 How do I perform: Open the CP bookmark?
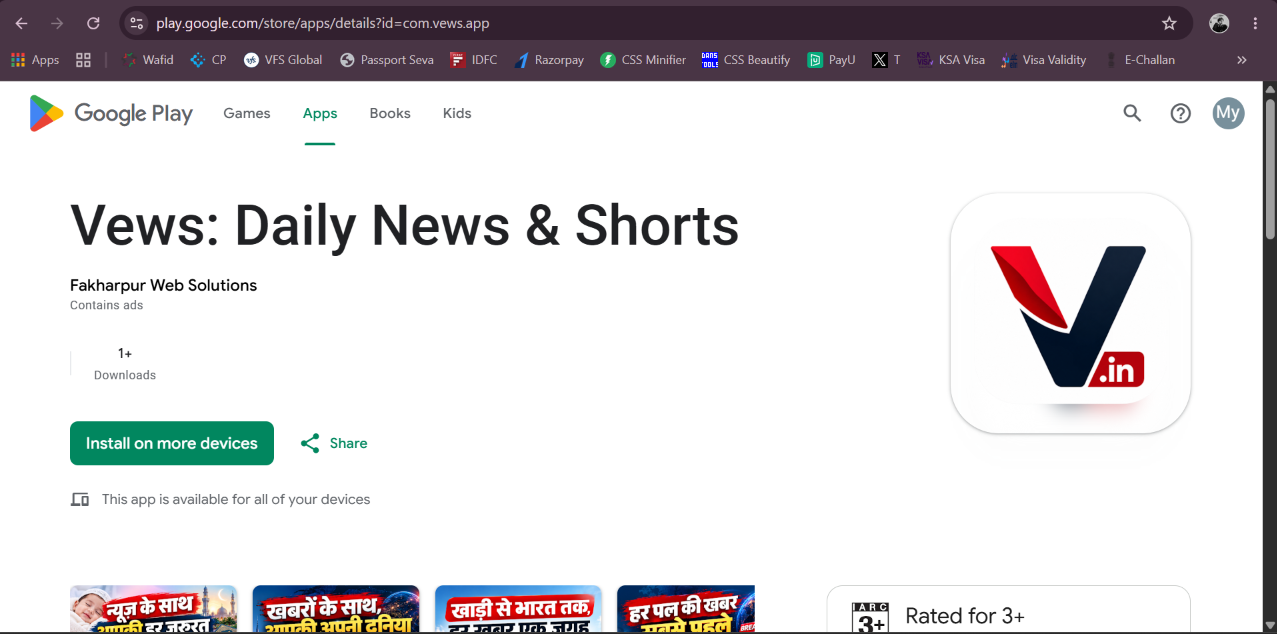(x=208, y=60)
